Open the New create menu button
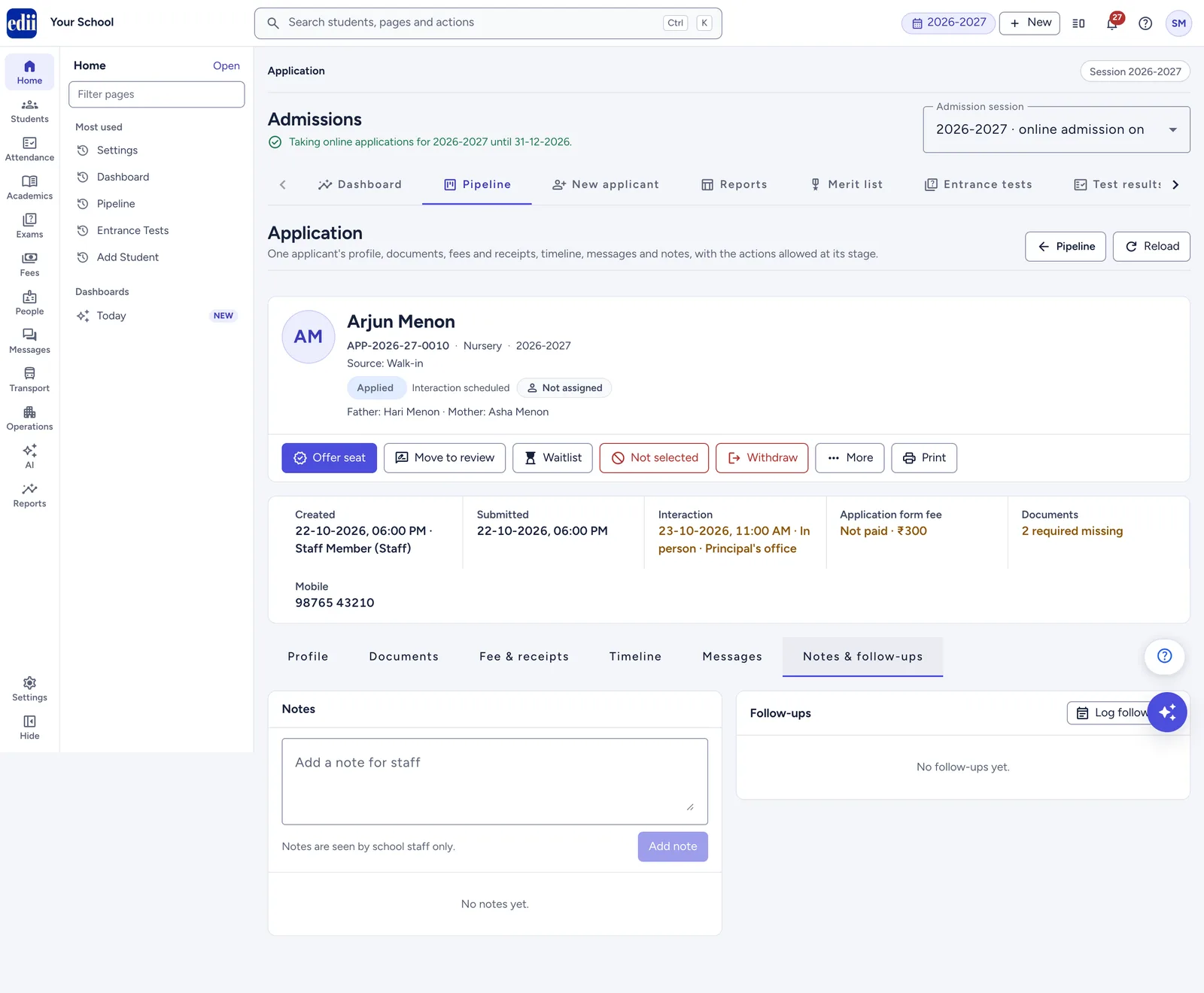The image size is (1204, 993). [1029, 23]
